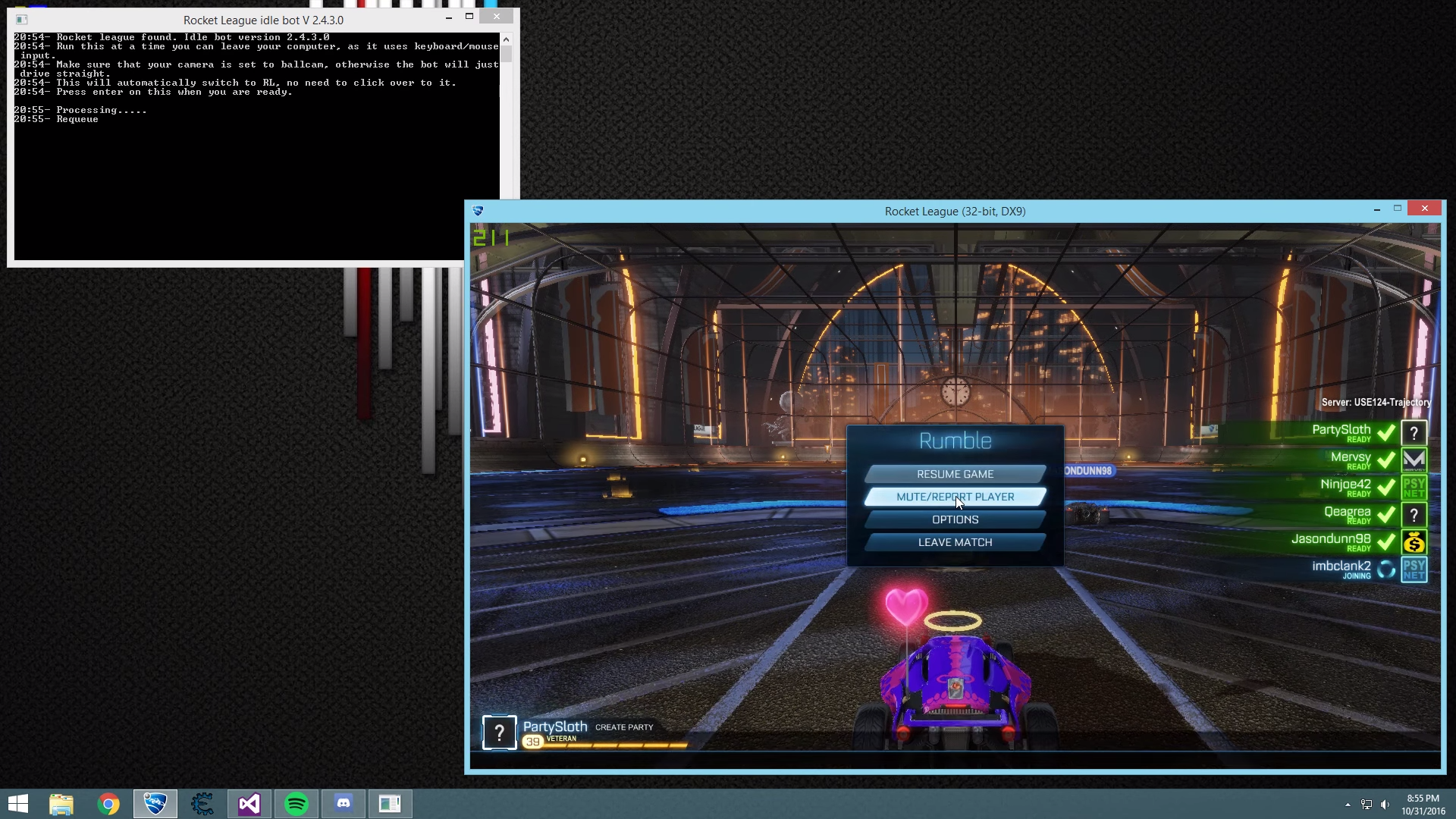The width and height of the screenshot is (1456, 819).
Task: Open Discord from taskbar
Action: 344,804
